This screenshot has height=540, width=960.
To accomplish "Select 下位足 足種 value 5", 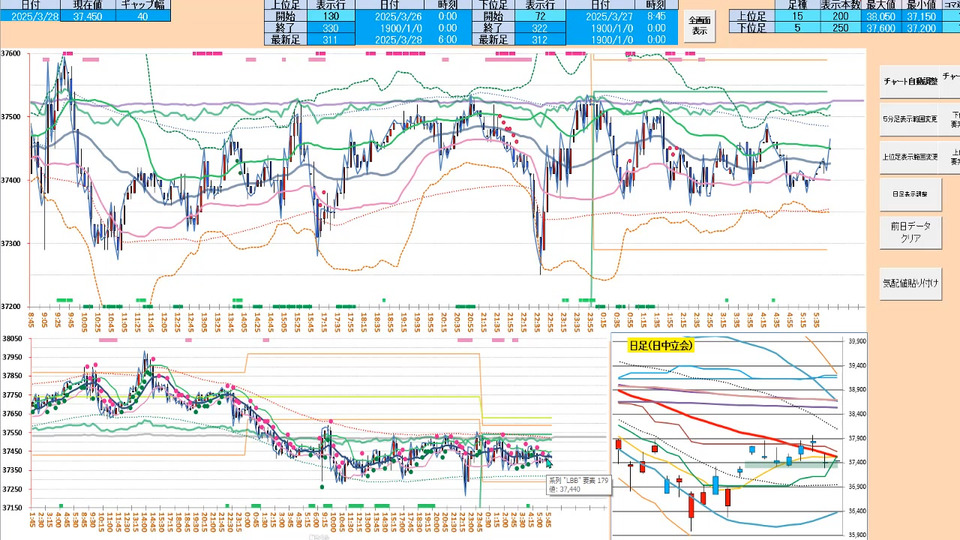I will click(x=797, y=28).
